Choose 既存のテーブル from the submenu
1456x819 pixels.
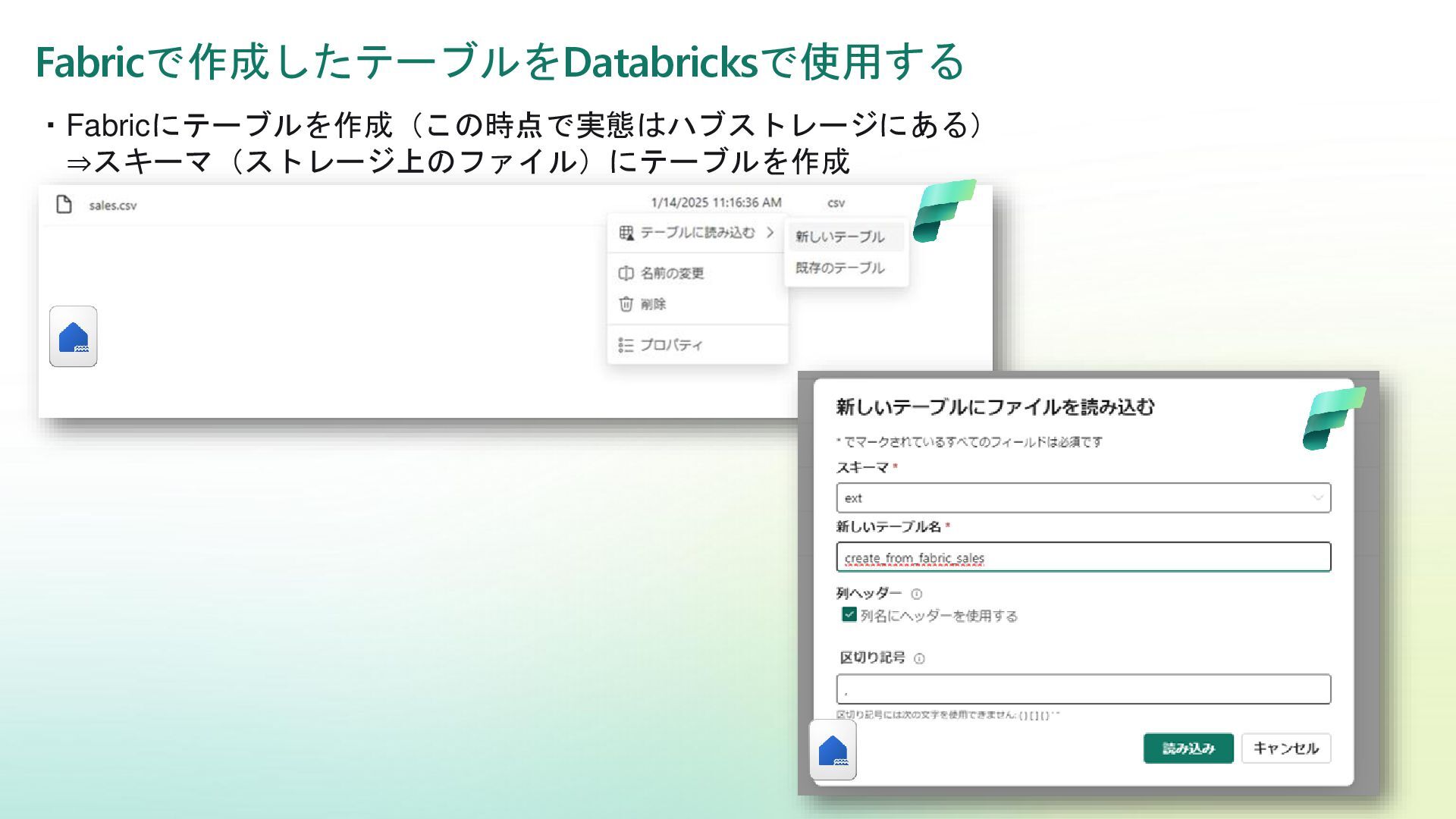pyautogui.click(x=839, y=268)
